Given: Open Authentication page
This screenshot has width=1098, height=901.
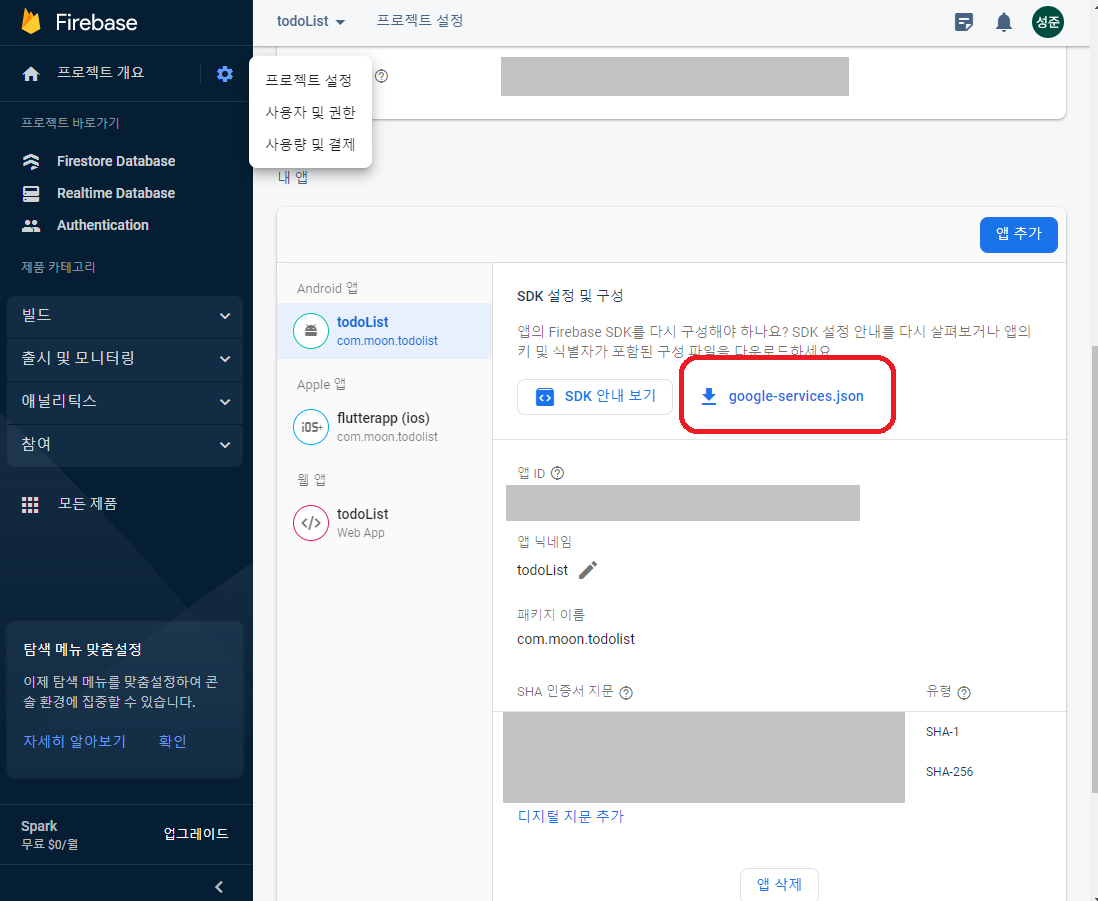Looking at the screenshot, I should coord(103,225).
